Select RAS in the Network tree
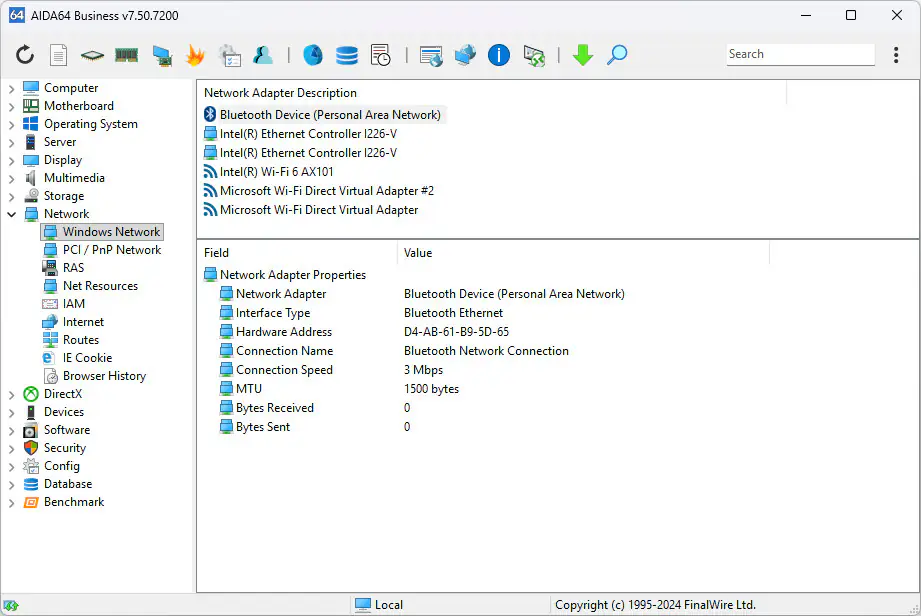Image resolution: width=921 pixels, height=616 pixels. pos(63,268)
